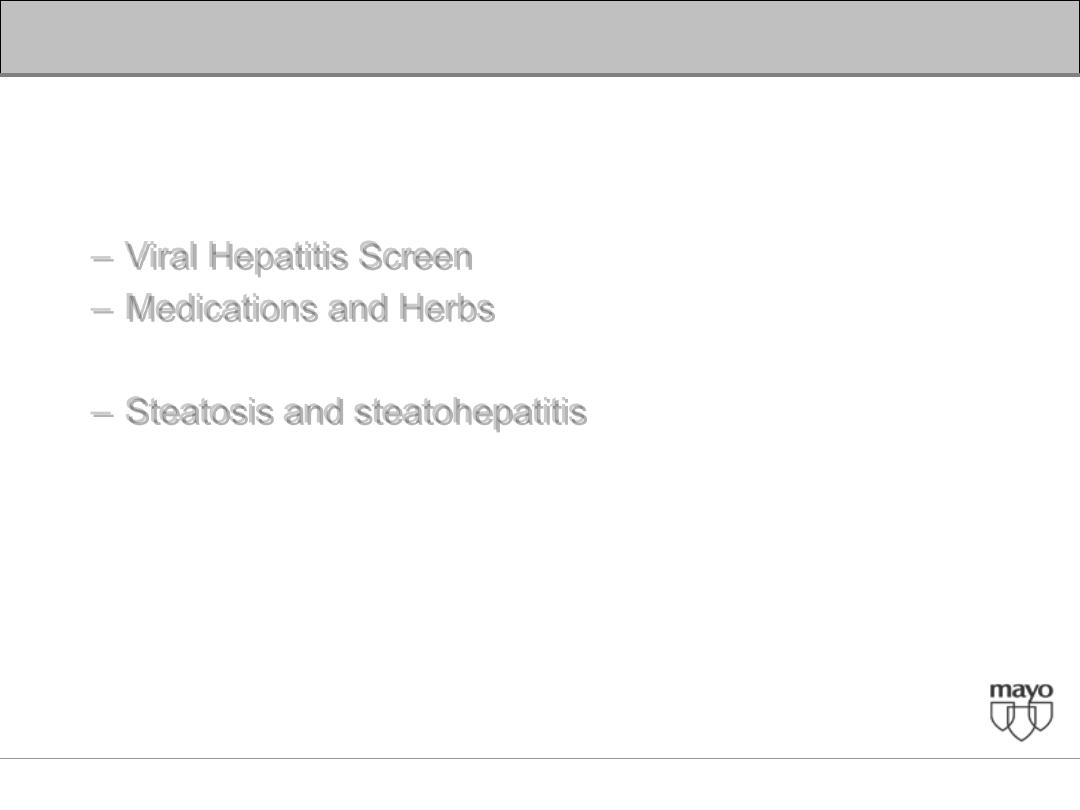Select the 'Medications and Herbs' bullet text
The height and width of the screenshot is (810, 1080).
310,309
